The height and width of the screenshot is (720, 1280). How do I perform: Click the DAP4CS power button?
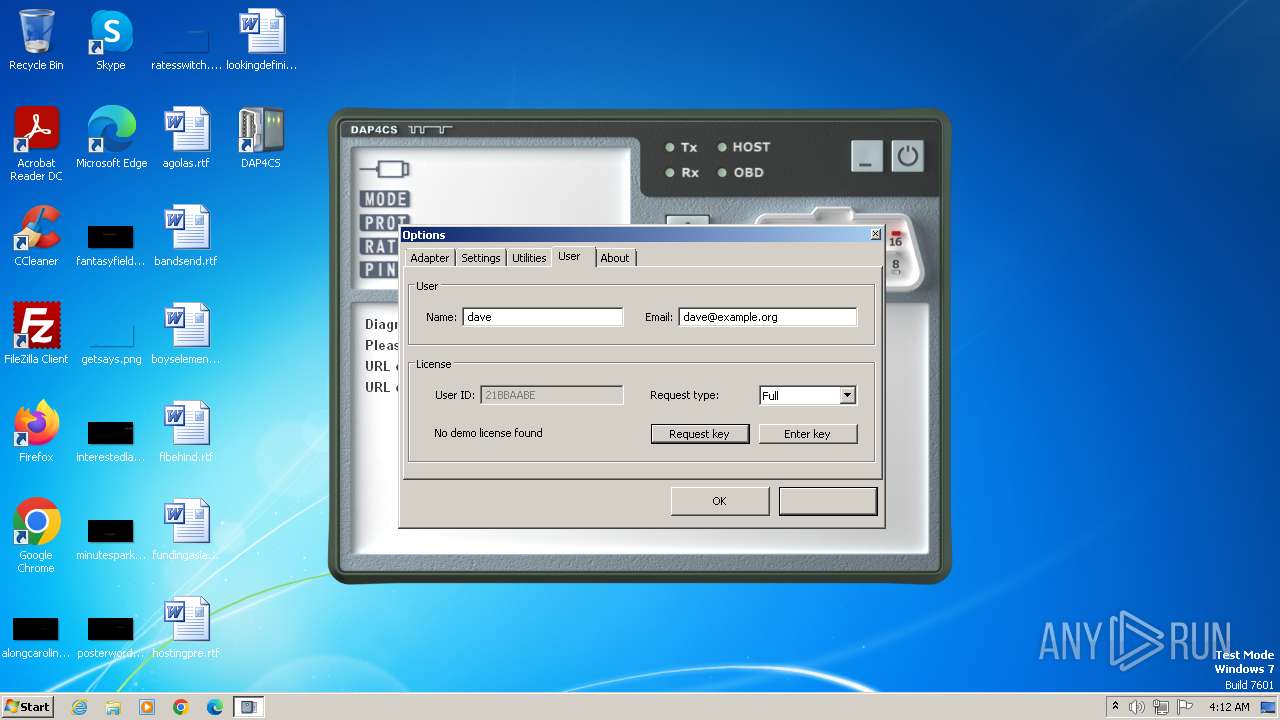(x=908, y=156)
